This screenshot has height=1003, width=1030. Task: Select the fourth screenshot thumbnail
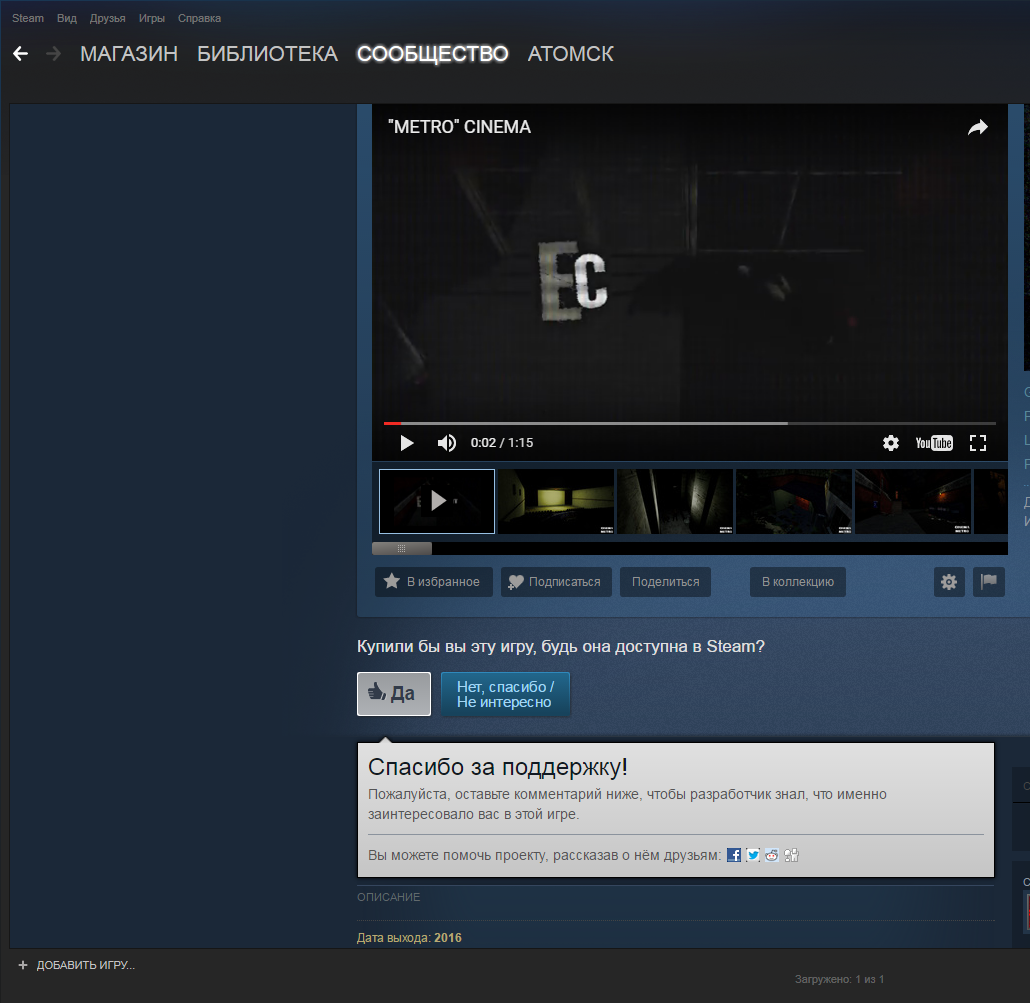click(794, 501)
